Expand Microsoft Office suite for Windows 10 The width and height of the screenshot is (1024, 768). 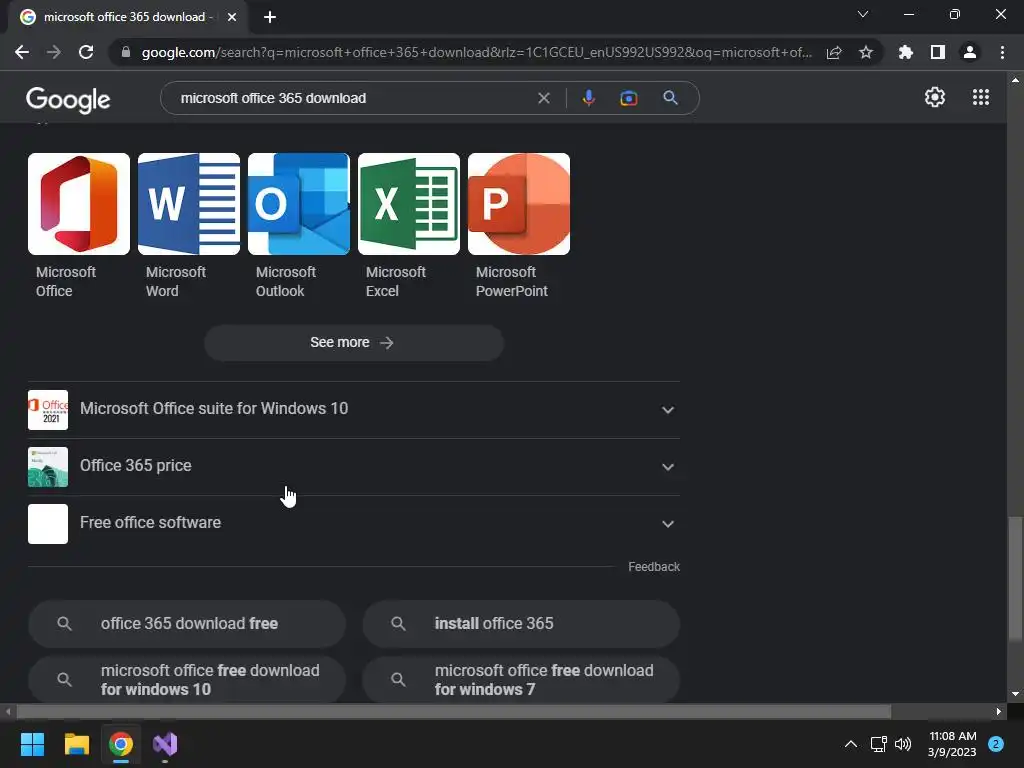coord(354,409)
